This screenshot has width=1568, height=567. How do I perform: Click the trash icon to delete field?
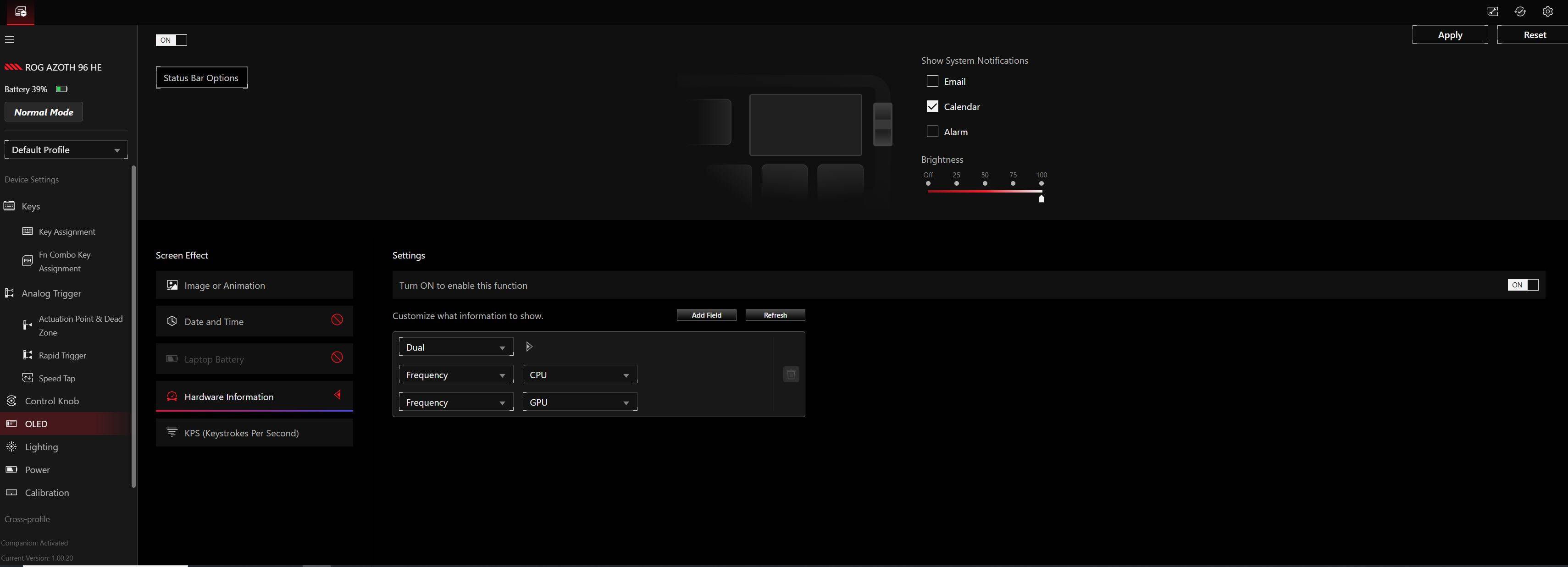791,374
